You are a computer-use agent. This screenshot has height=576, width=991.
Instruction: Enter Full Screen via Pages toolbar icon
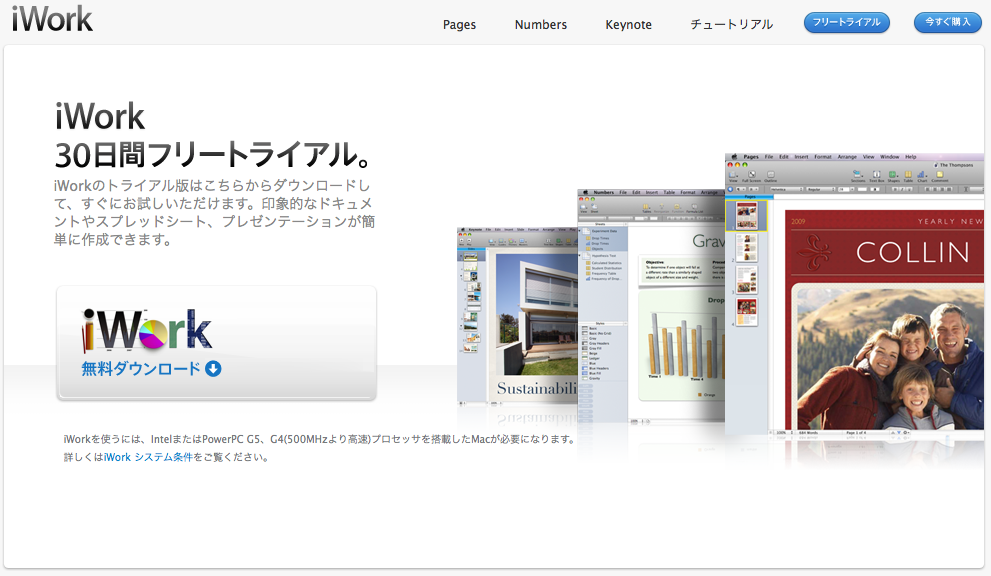pyautogui.click(x=751, y=176)
